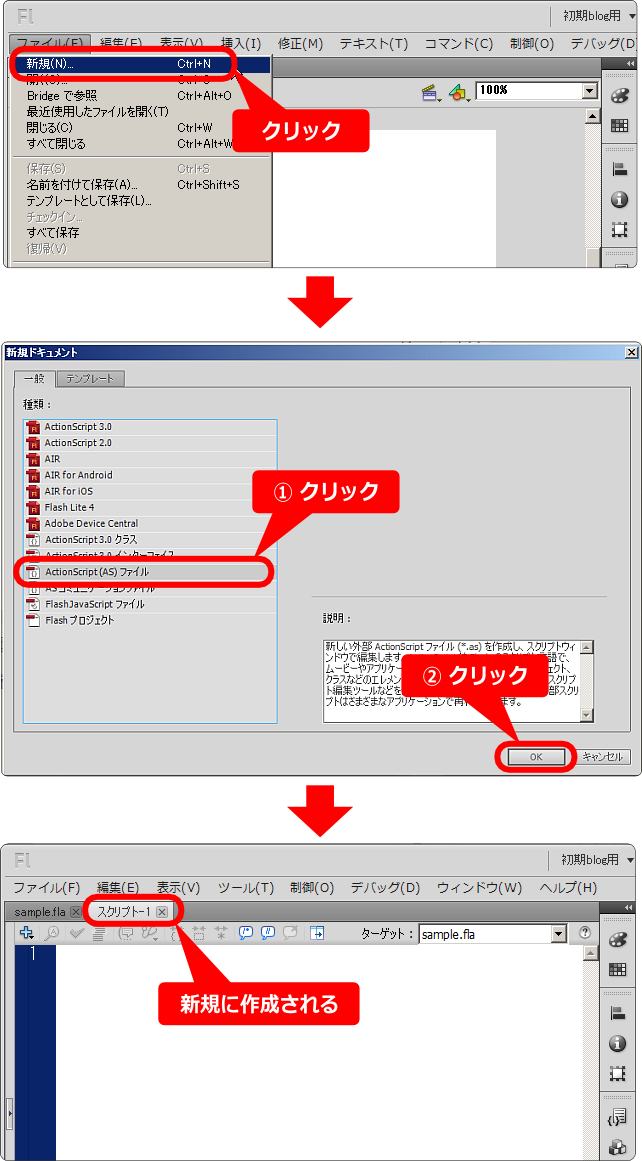Select ActionScript (AS) ファイル in the list
Image resolution: width=642 pixels, height=1161 pixels.
tap(150, 572)
